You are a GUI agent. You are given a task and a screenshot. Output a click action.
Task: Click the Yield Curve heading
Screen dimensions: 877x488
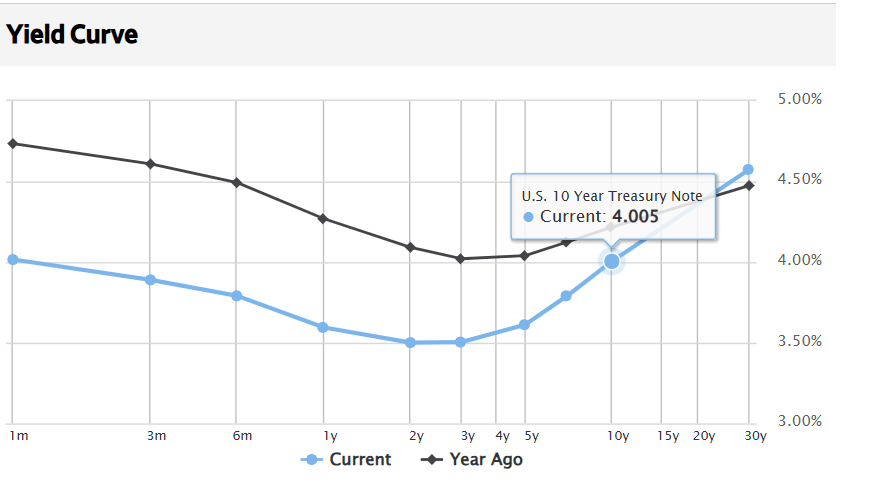(x=72, y=35)
